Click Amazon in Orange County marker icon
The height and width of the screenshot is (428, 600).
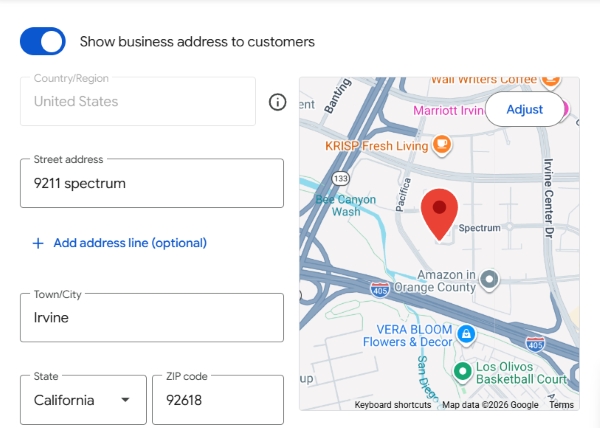[x=489, y=280]
